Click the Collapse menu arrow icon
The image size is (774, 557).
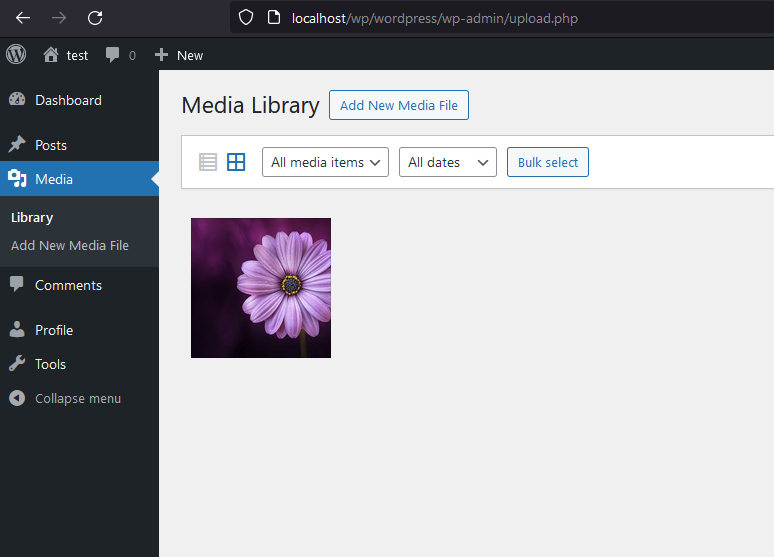click(17, 398)
